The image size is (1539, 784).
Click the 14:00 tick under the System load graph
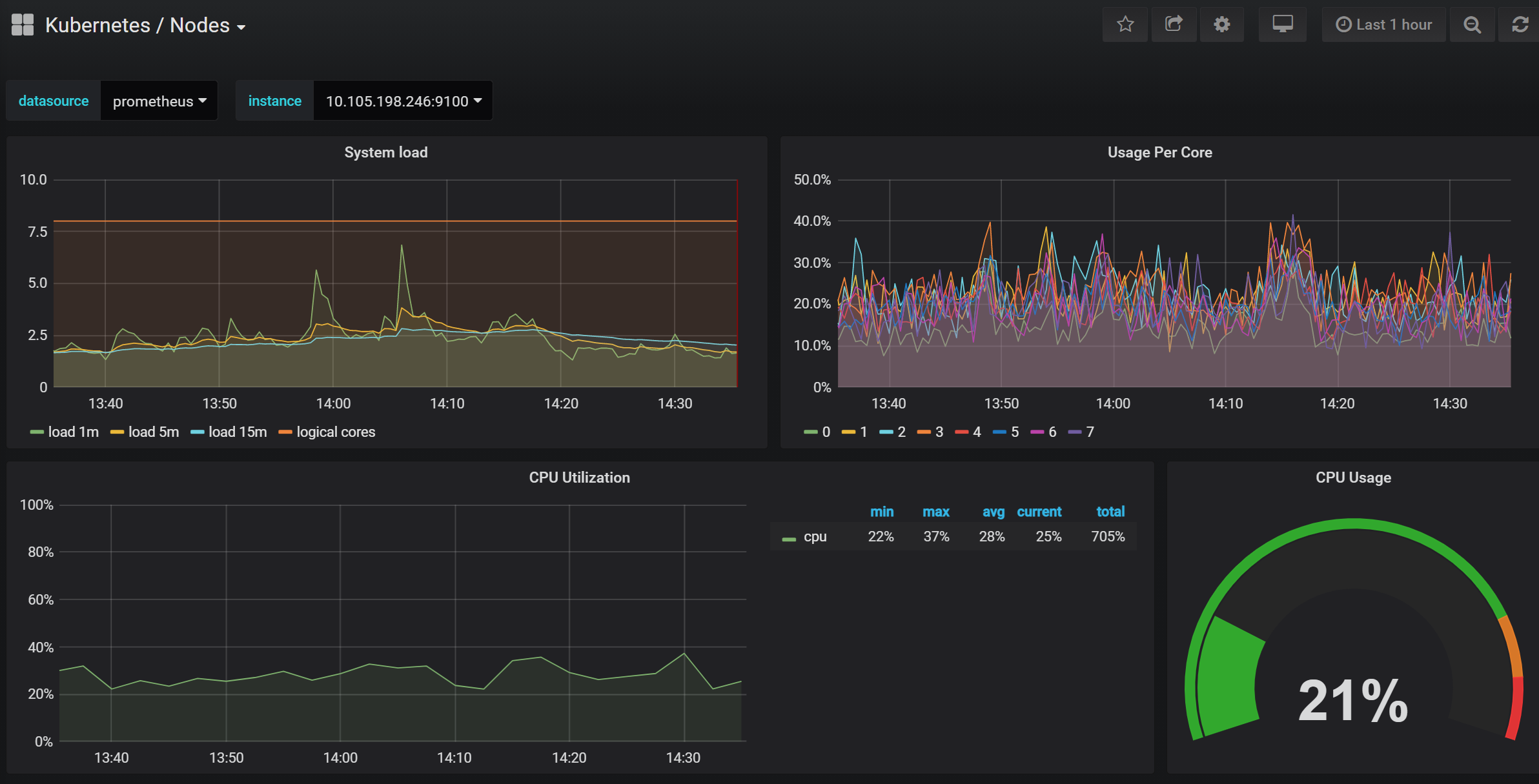333,403
